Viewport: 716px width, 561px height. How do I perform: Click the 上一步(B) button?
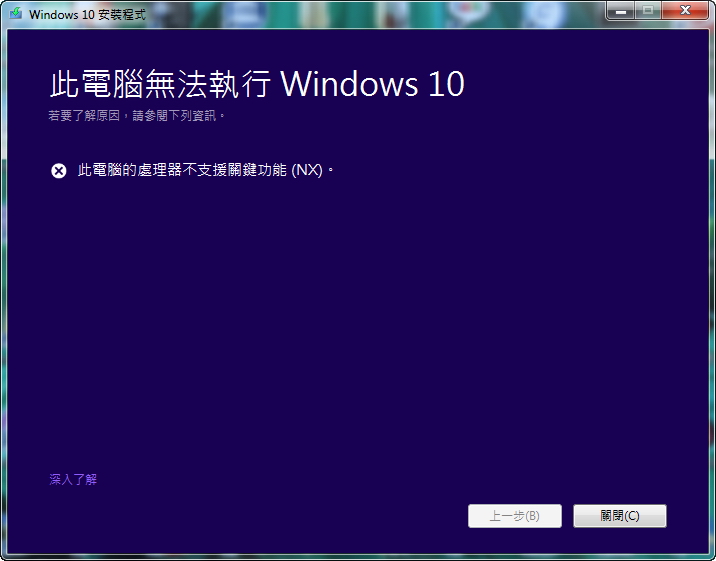(515, 516)
